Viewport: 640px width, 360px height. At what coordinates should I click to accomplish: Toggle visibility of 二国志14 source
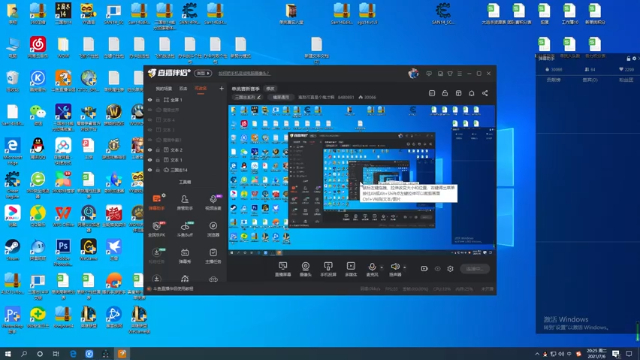(150, 170)
